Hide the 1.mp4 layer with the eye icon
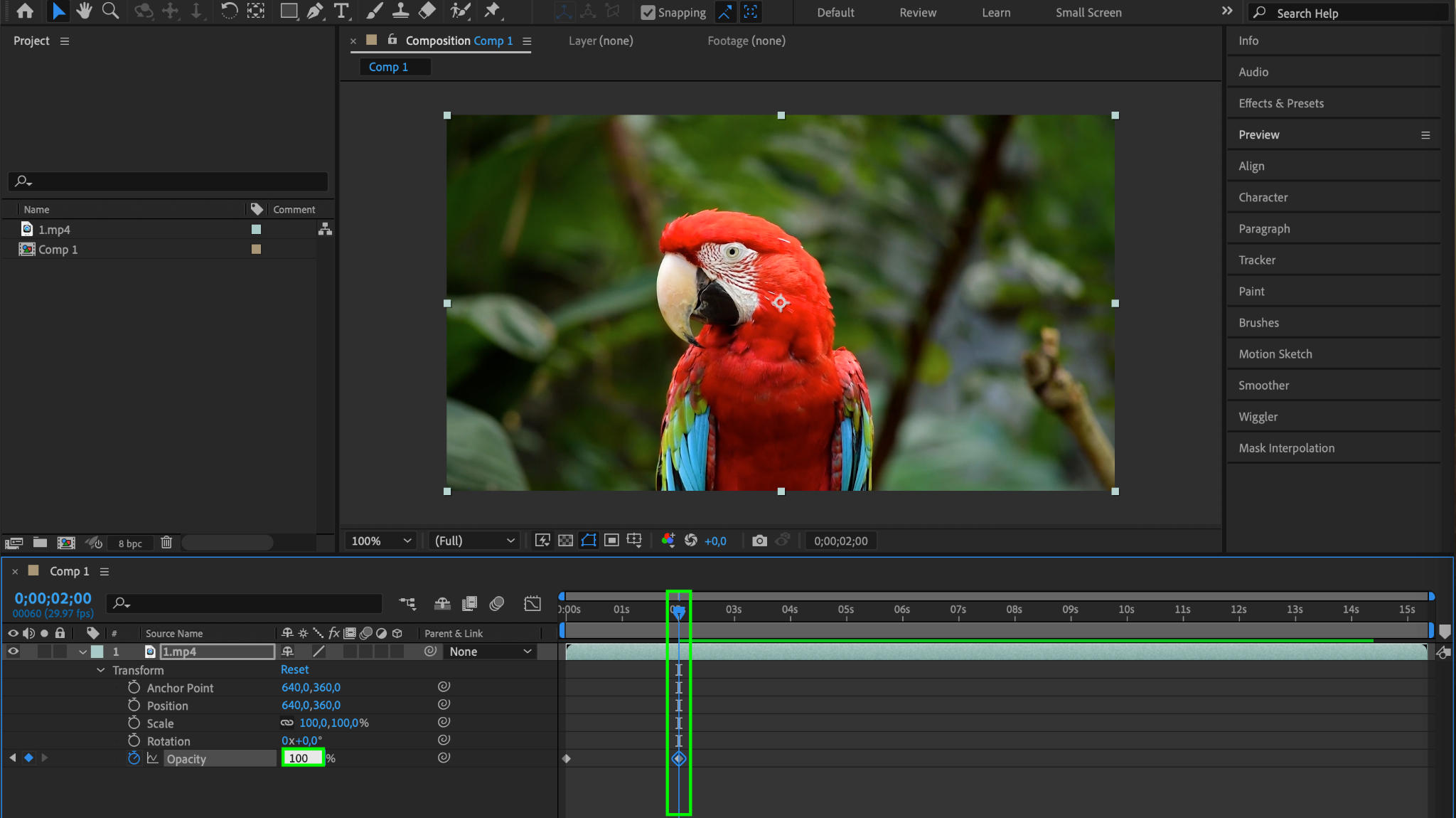The width and height of the screenshot is (1456, 818). [x=13, y=651]
